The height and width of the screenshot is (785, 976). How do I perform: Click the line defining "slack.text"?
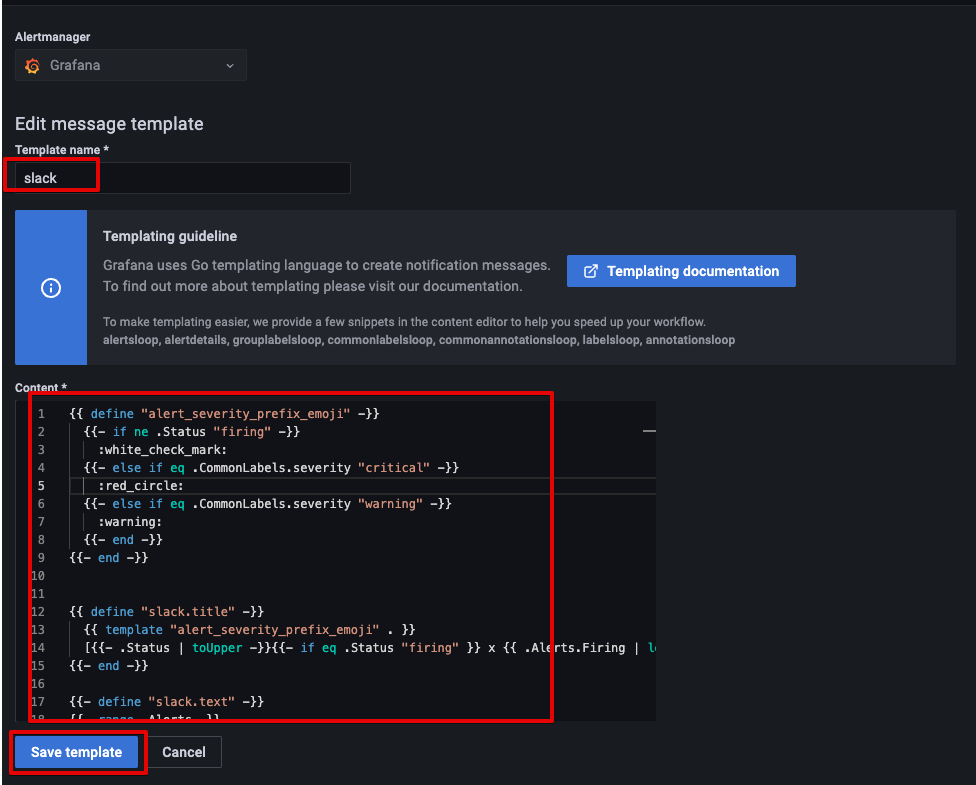(166, 702)
